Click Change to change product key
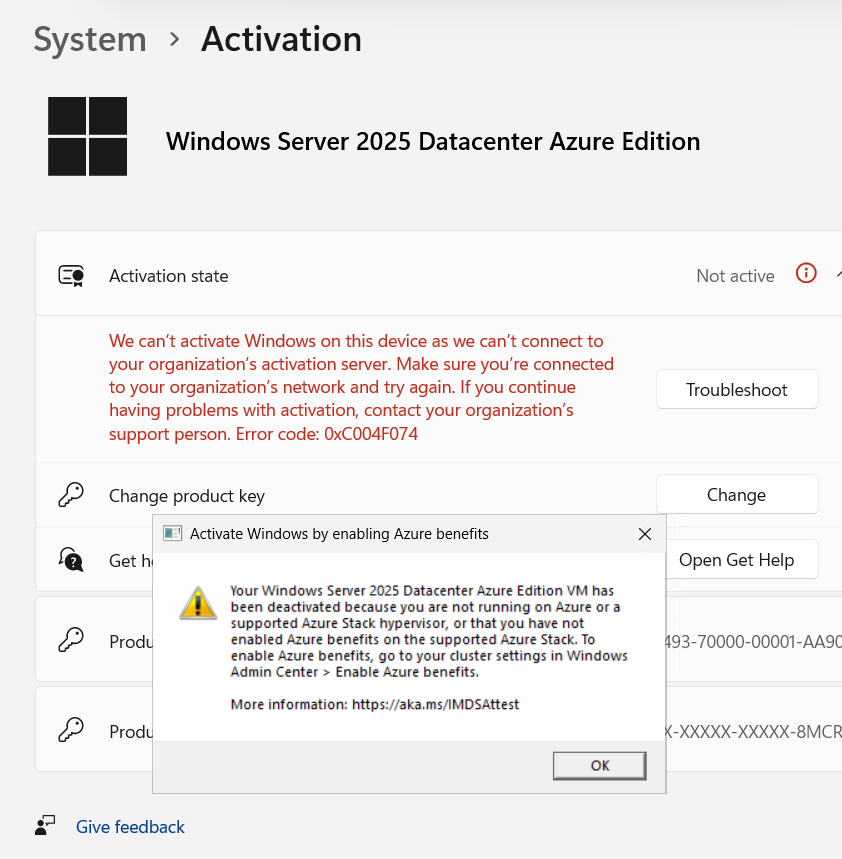The width and height of the screenshot is (842, 859). tap(737, 495)
